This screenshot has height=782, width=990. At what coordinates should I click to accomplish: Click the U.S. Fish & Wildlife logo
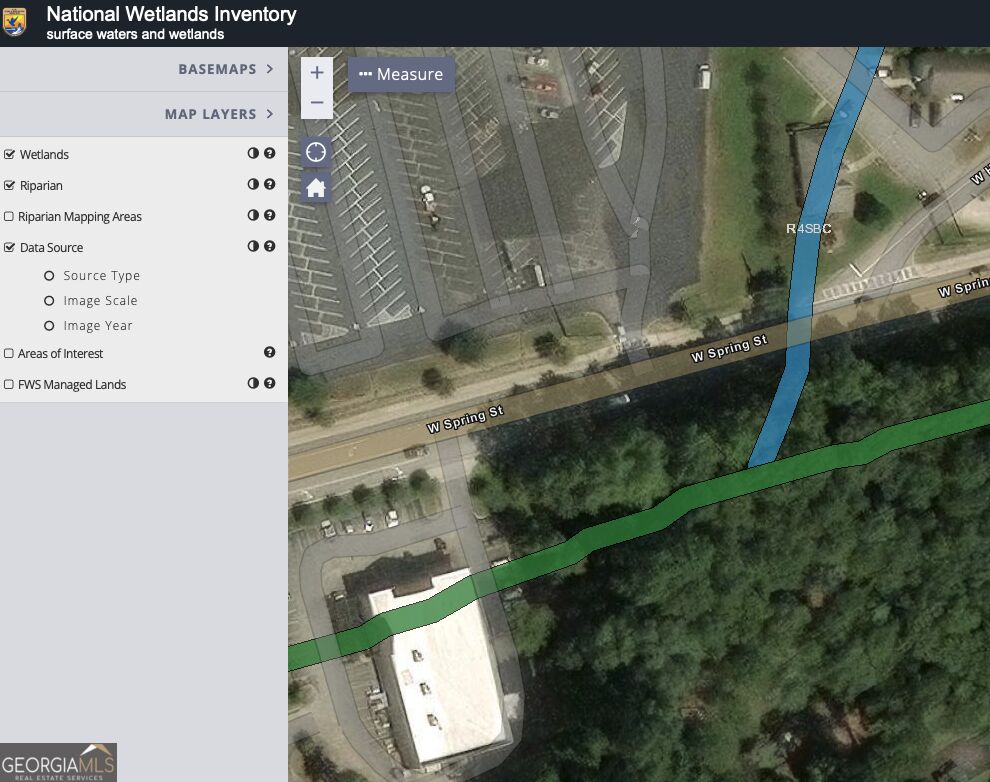click(15, 22)
